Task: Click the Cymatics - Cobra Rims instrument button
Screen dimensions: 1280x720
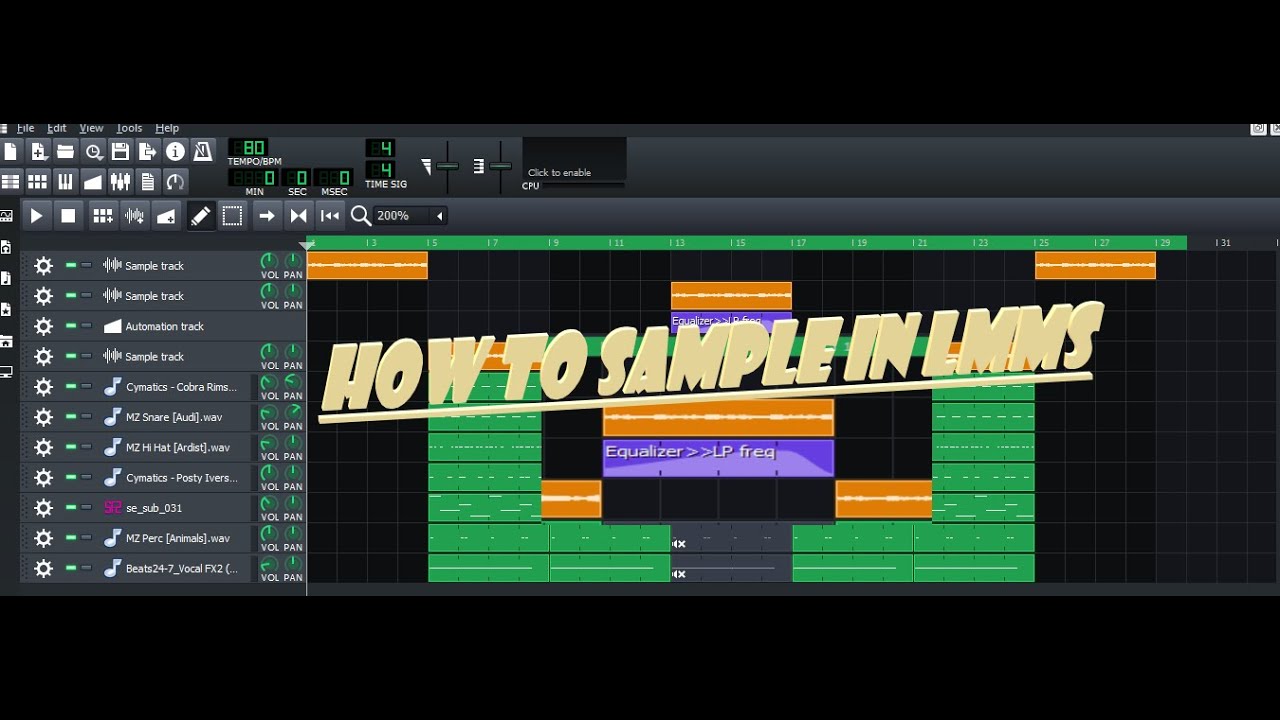Action: pyautogui.click(x=174, y=386)
